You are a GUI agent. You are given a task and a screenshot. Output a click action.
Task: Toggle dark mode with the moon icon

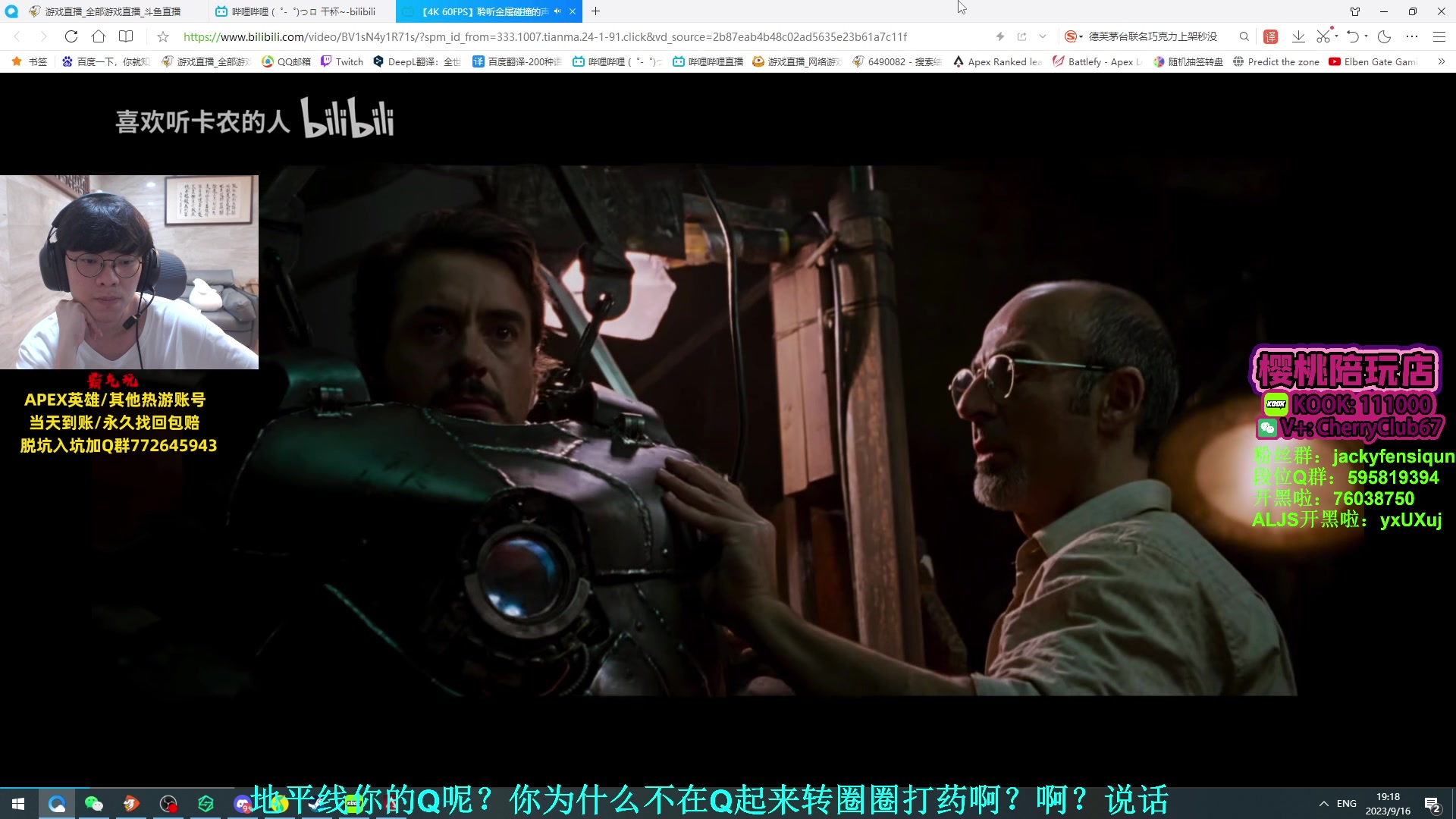pyautogui.click(x=1385, y=36)
